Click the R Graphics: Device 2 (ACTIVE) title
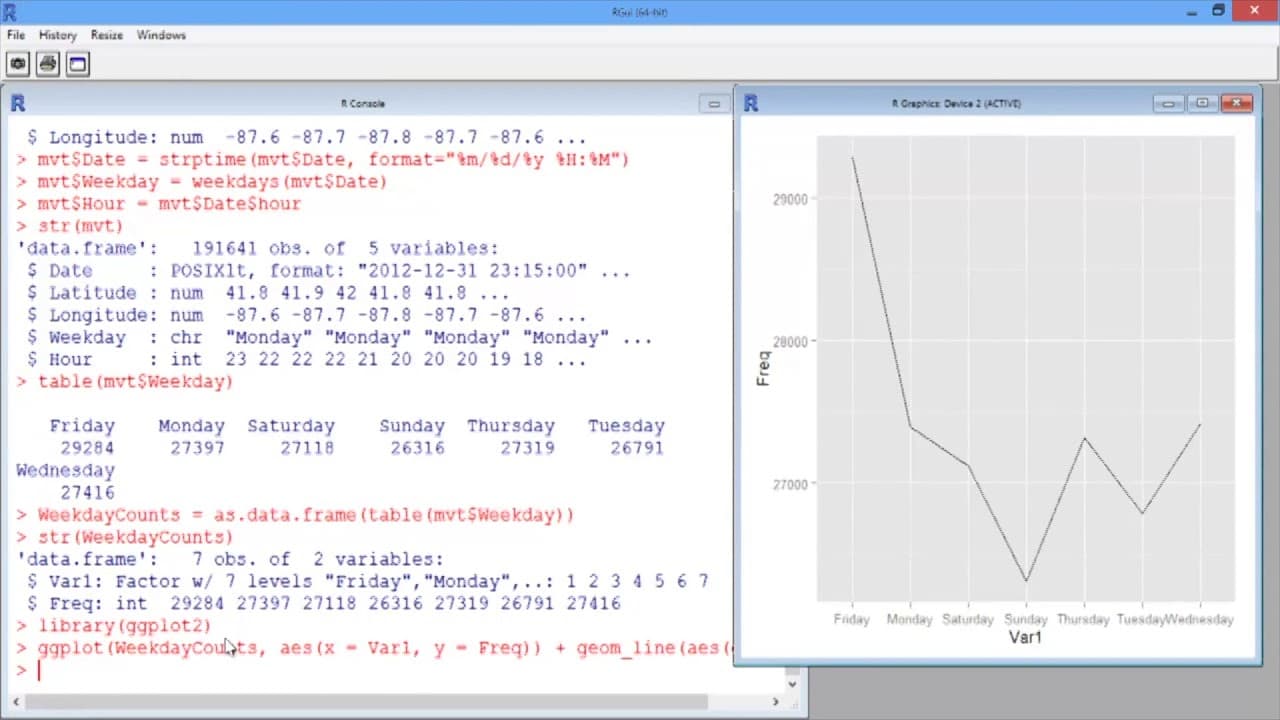Screen dimensions: 1280x720 pos(956,103)
